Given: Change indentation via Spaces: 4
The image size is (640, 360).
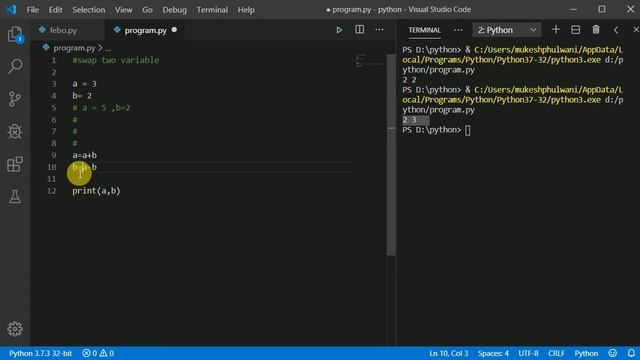Looking at the screenshot, I should pos(493,353).
